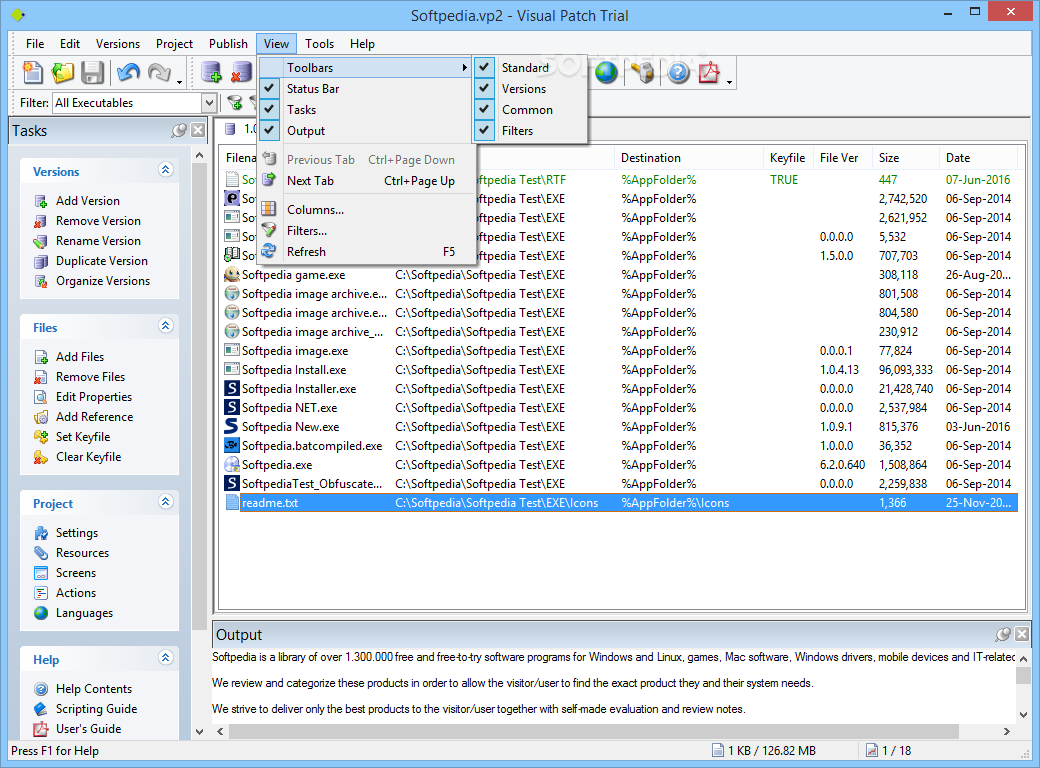Click the Open Project folder icon

tap(63, 72)
